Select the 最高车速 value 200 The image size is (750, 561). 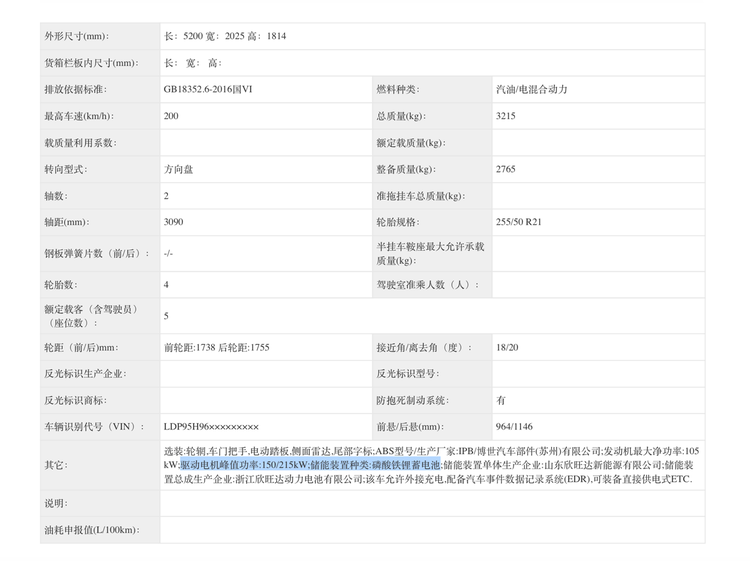(x=172, y=116)
